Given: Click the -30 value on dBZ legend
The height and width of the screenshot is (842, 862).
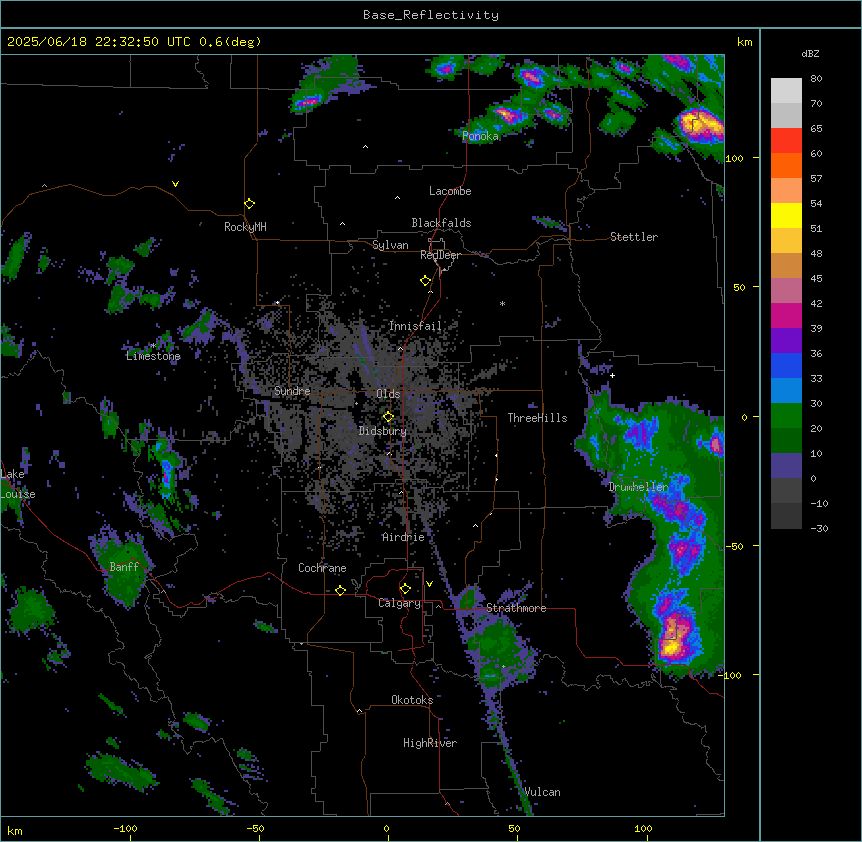Looking at the screenshot, I should [x=819, y=528].
